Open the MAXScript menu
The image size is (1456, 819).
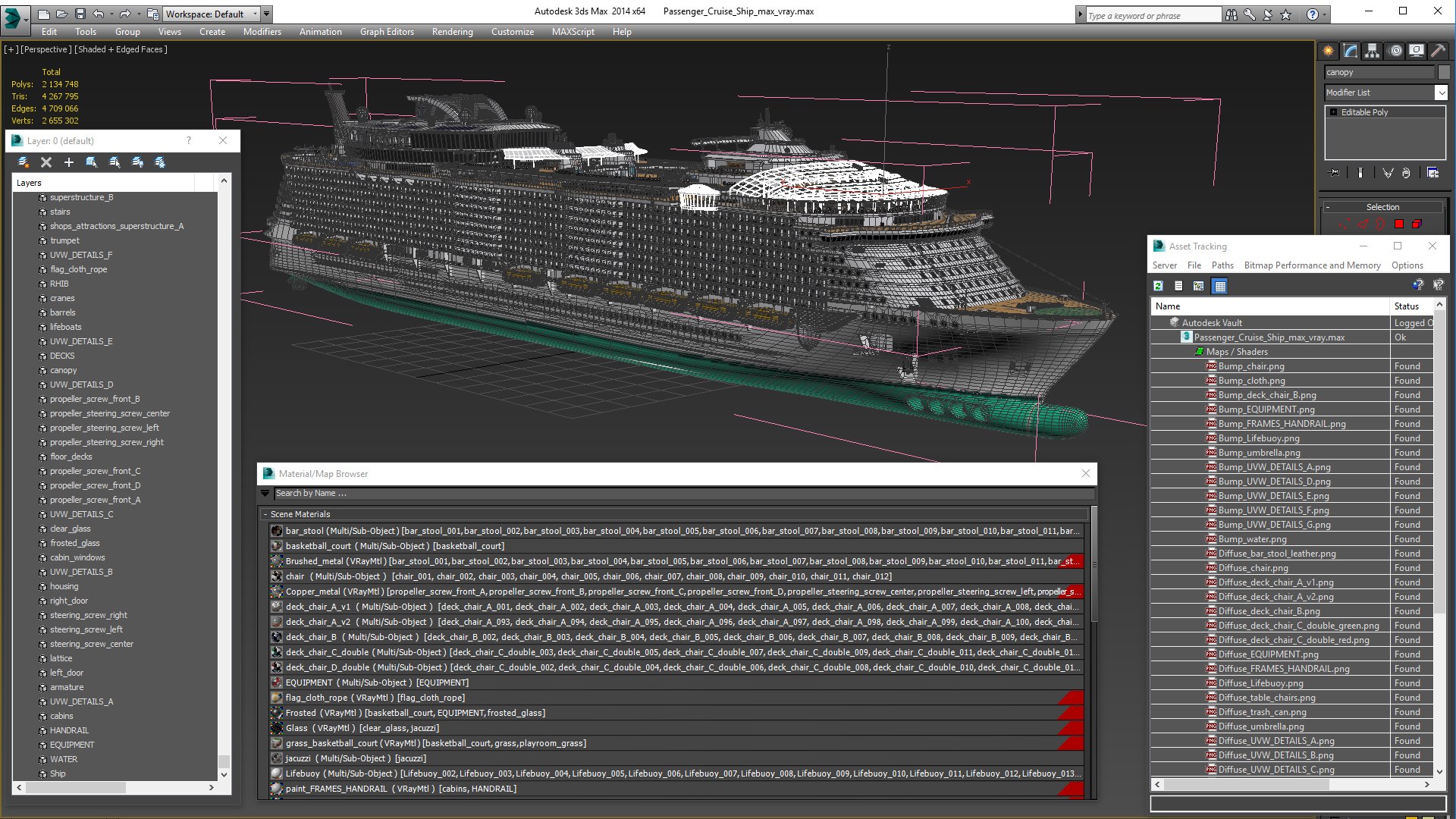coord(573,32)
